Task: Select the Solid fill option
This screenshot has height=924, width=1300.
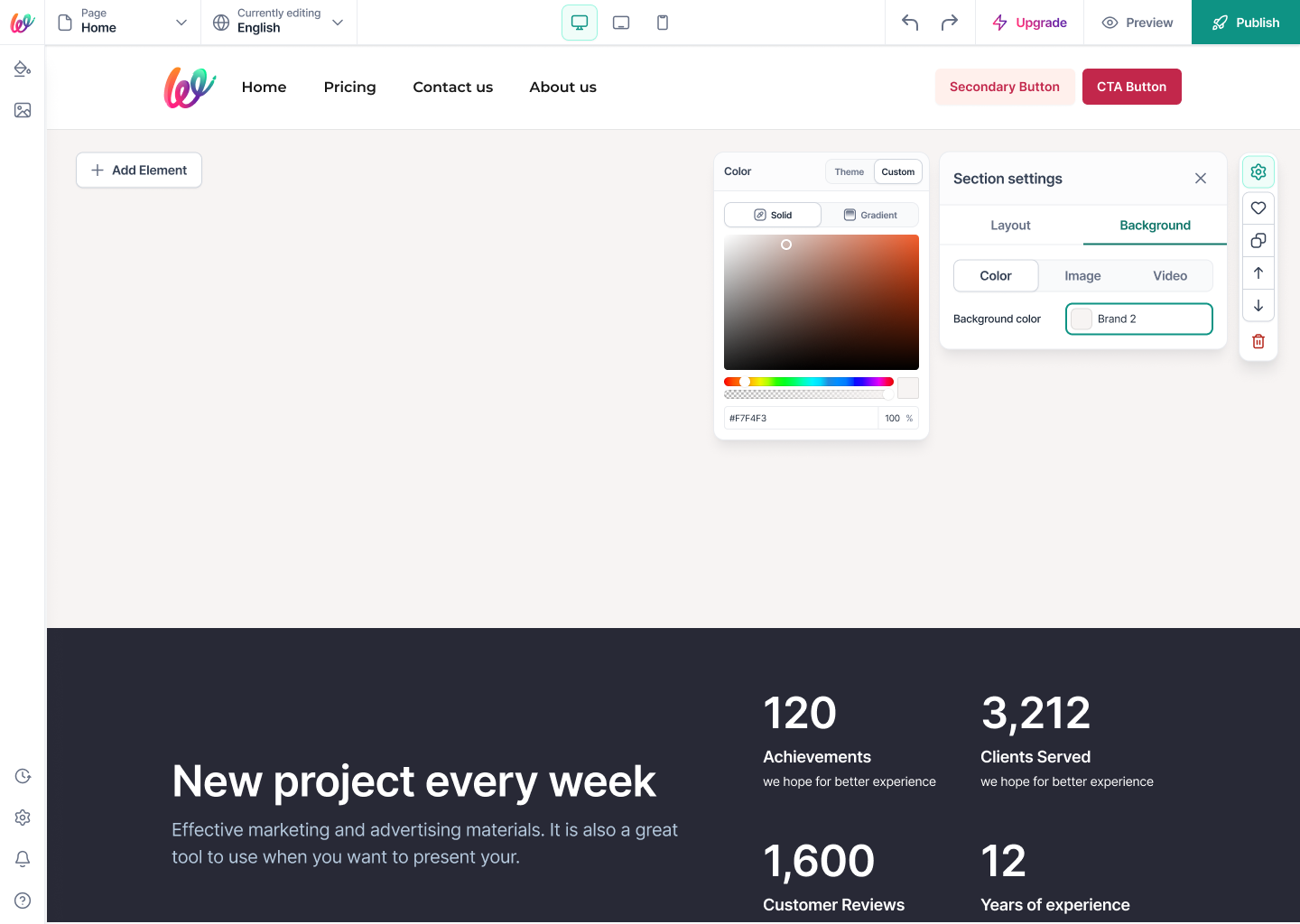Action: click(x=773, y=215)
